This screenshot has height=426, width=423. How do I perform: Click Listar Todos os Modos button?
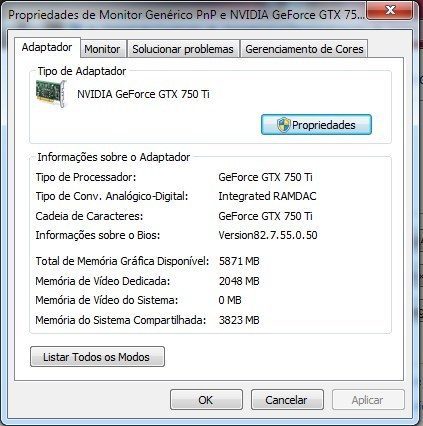tap(97, 357)
